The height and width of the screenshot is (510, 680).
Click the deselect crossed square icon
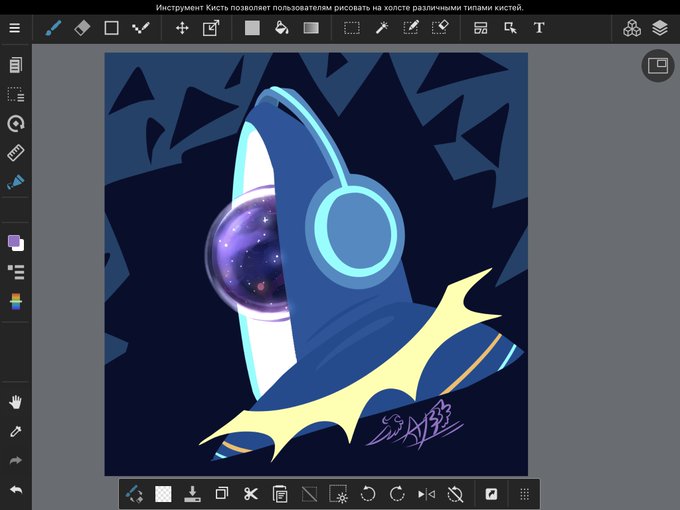point(309,494)
